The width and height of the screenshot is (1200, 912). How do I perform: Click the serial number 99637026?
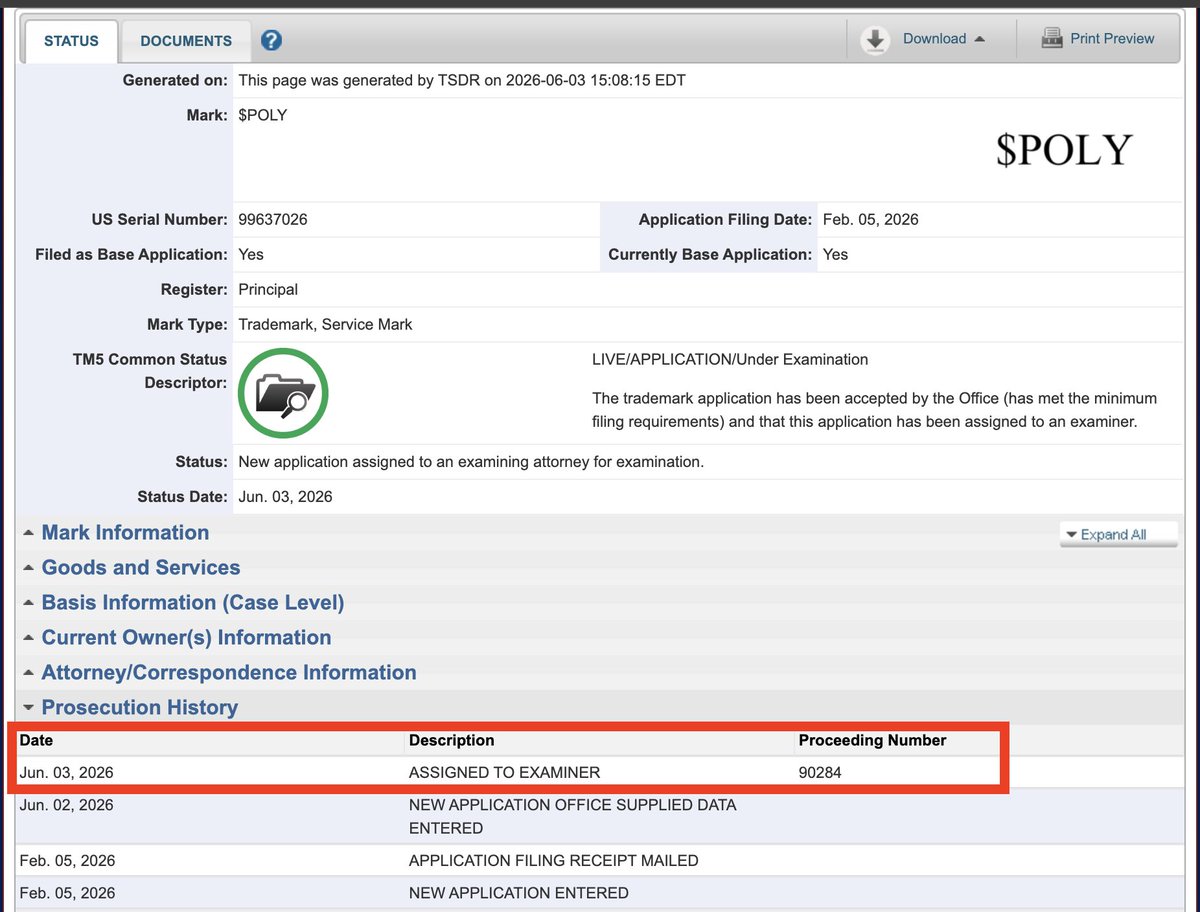pos(273,220)
